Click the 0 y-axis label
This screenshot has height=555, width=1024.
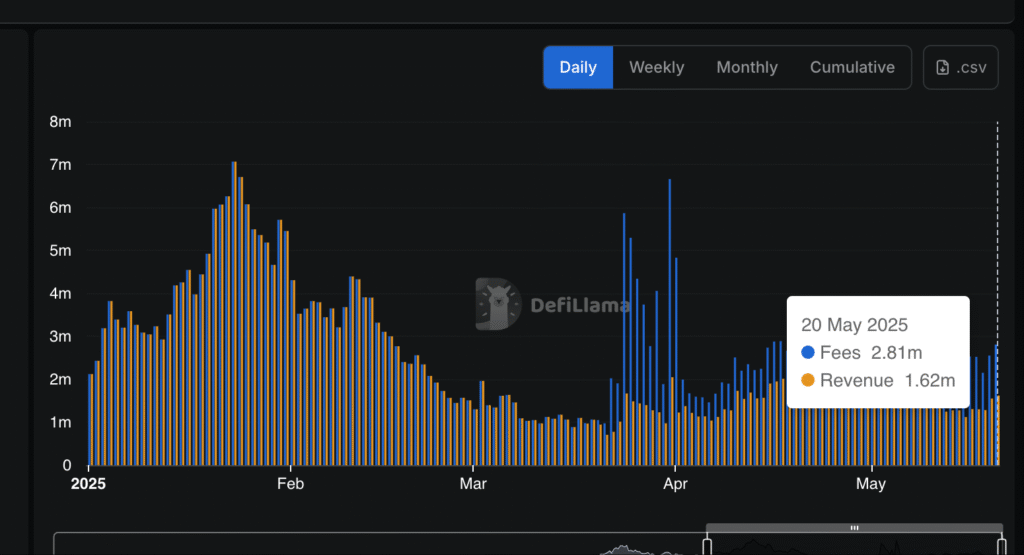[x=67, y=466]
